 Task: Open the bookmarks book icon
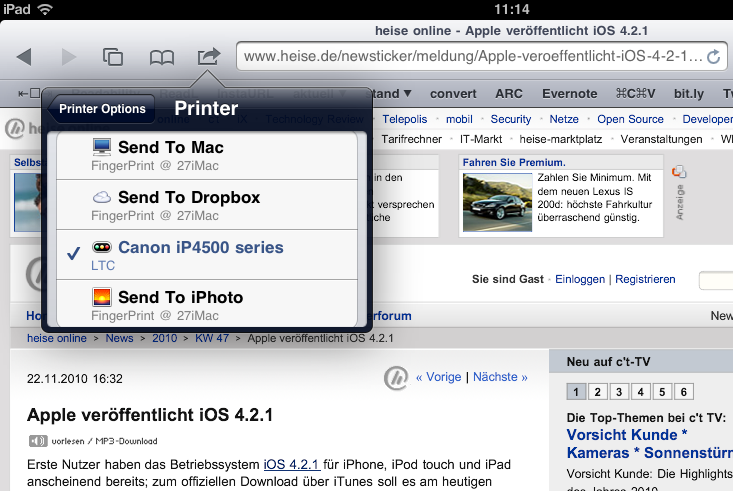(x=162, y=58)
